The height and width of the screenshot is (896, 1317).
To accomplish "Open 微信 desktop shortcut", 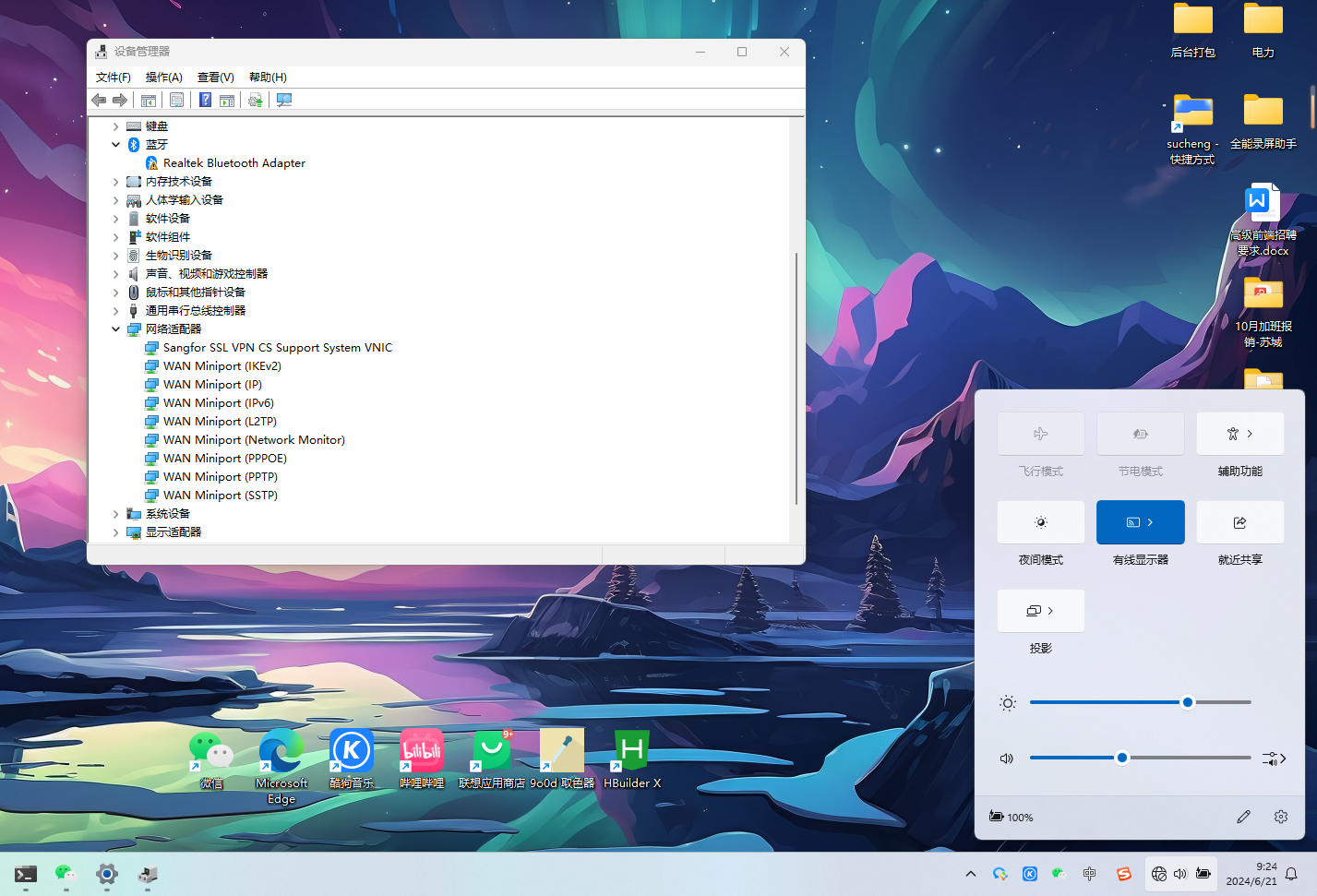I will coord(211,759).
